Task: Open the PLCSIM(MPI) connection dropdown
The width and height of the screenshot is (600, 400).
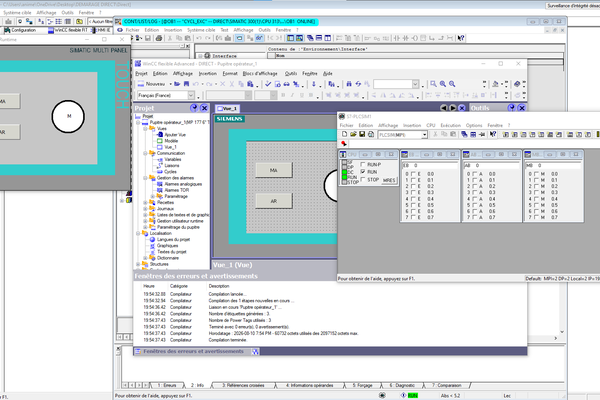Action: tap(424, 135)
